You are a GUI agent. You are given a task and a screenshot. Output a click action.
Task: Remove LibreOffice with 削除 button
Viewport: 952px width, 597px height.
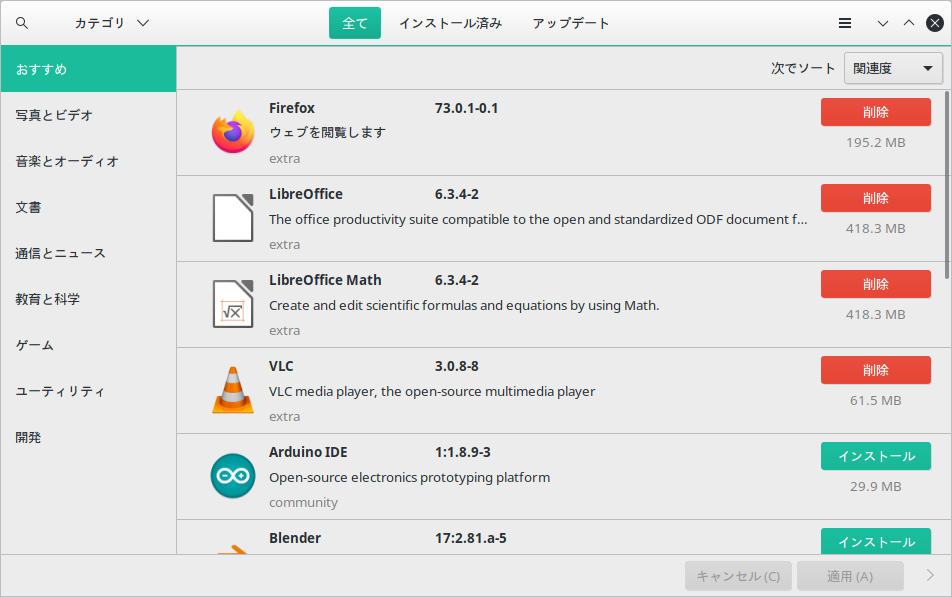pos(876,198)
